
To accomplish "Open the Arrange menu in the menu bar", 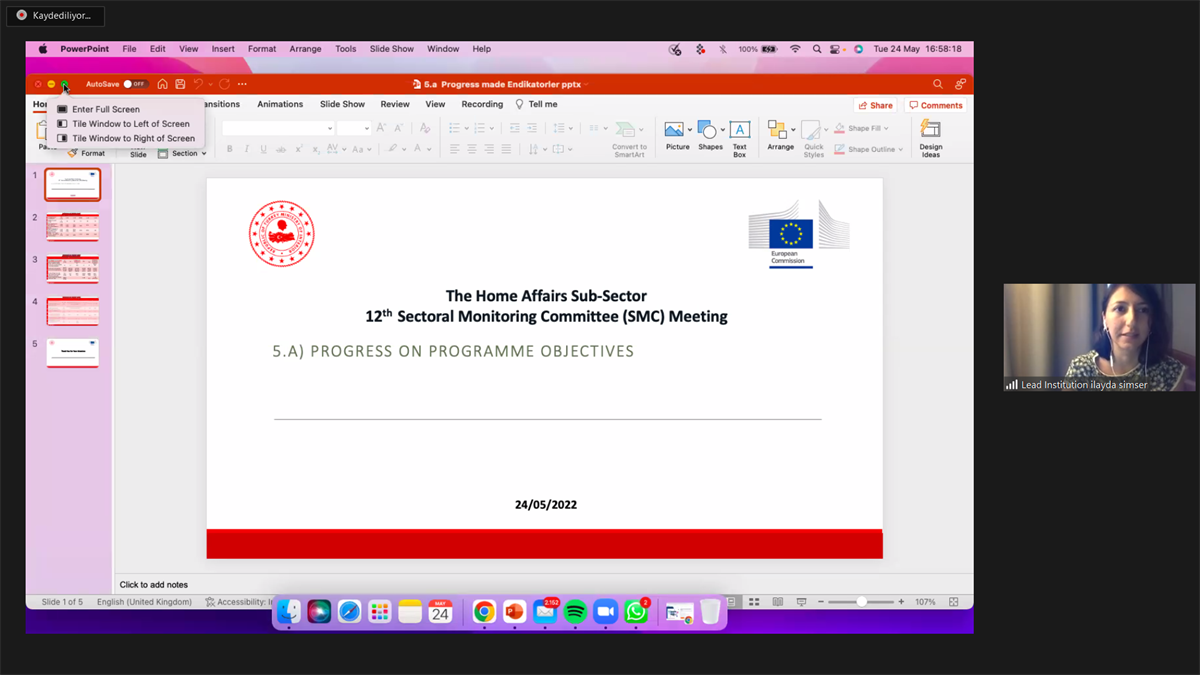I will (x=306, y=49).
